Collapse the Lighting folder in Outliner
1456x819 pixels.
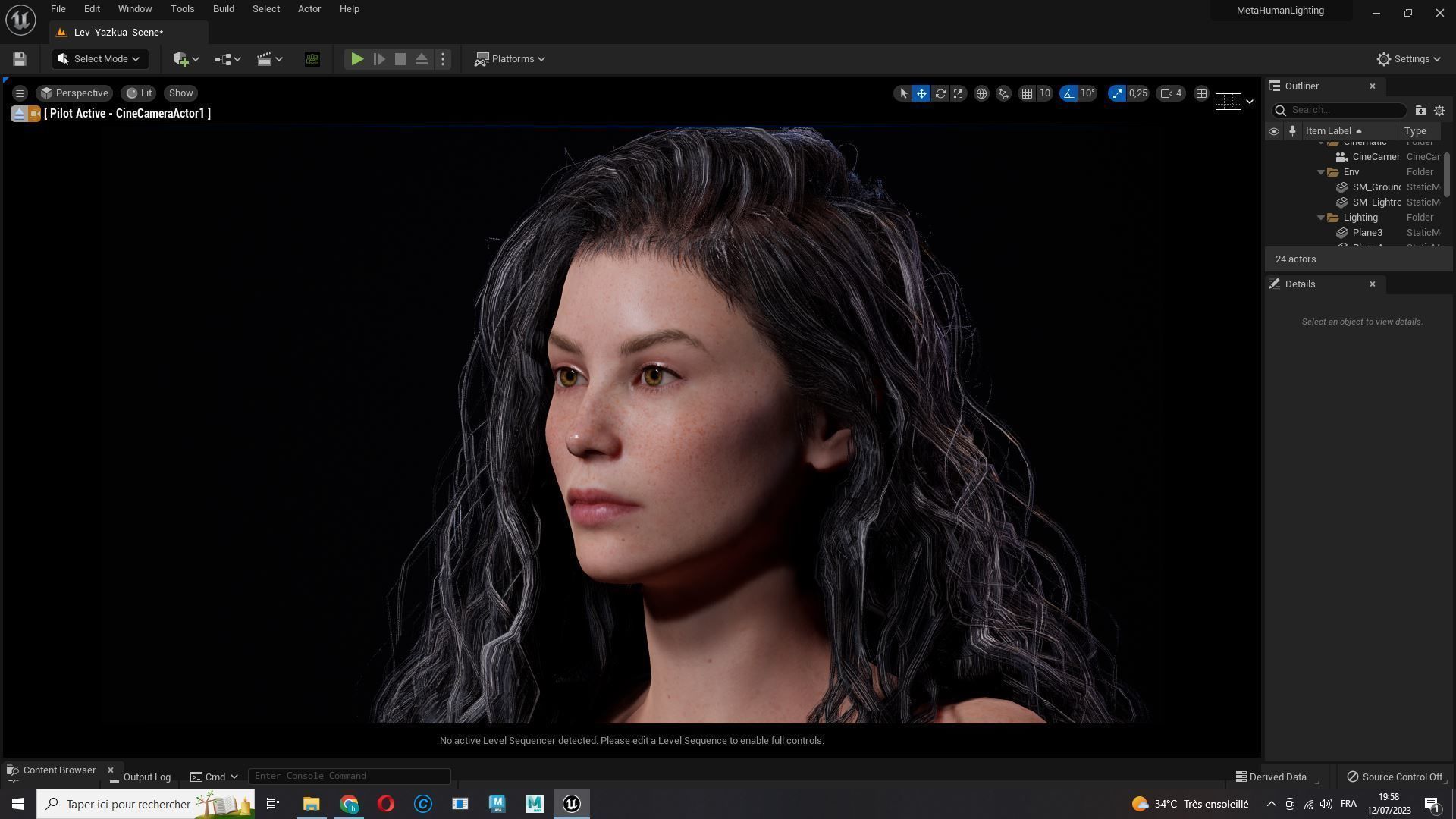(1321, 218)
